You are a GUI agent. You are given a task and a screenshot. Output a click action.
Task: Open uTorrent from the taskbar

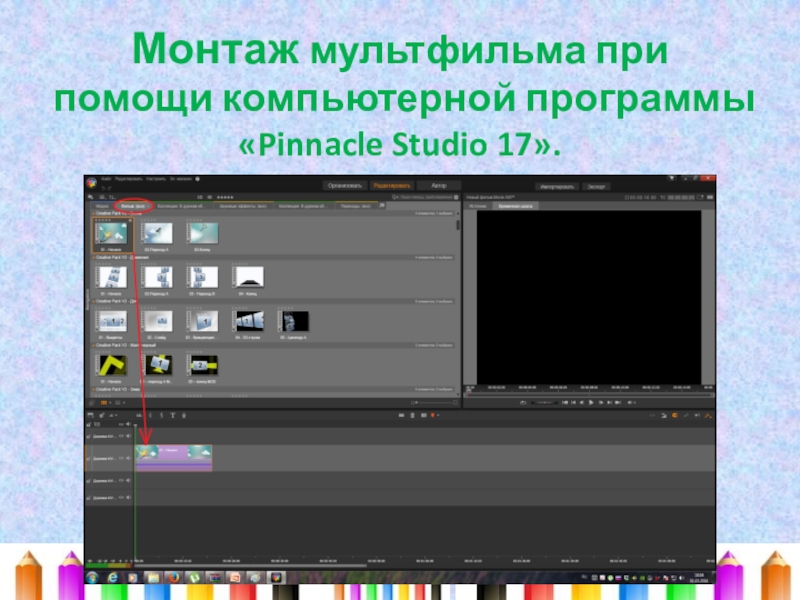click(x=194, y=578)
